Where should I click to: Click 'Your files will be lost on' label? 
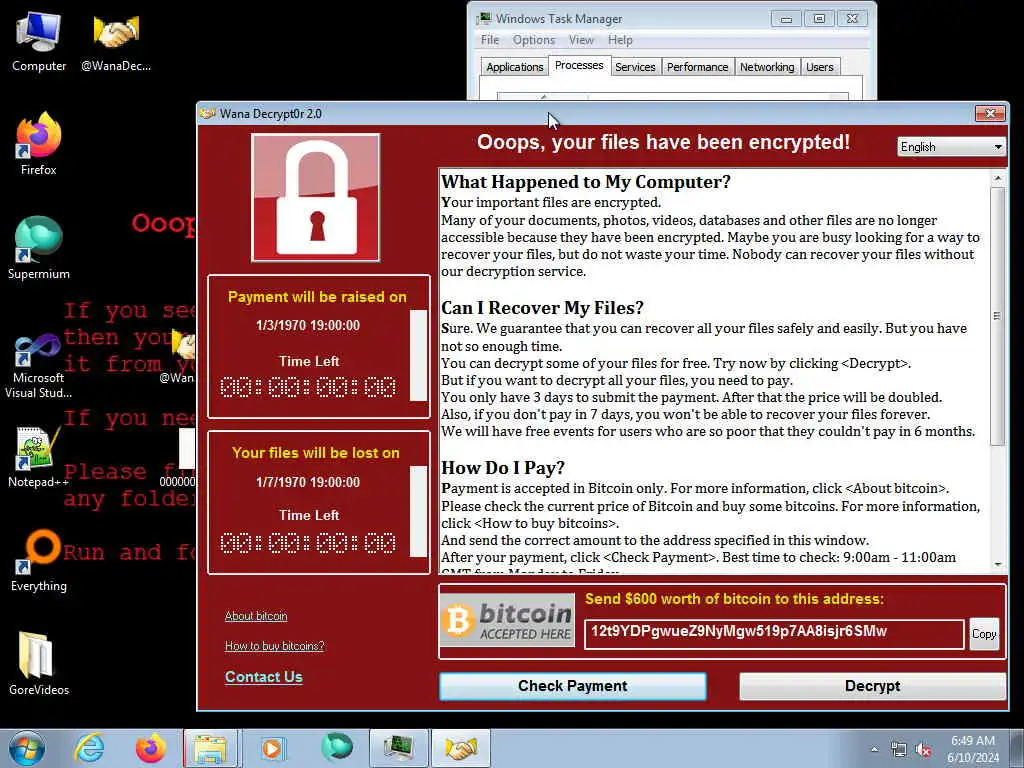[315, 453]
